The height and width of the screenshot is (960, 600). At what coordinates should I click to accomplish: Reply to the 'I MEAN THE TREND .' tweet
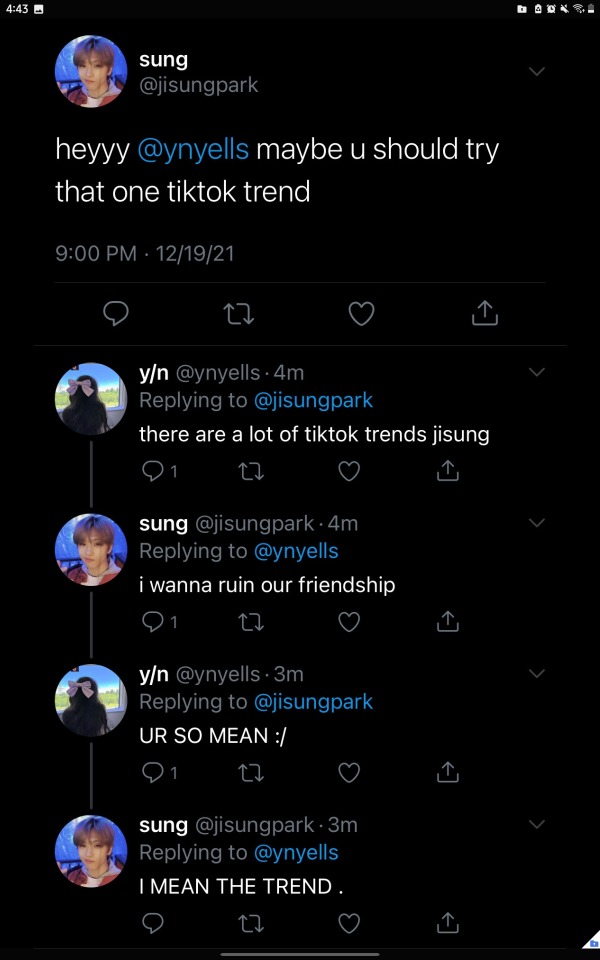(x=153, y=923)
